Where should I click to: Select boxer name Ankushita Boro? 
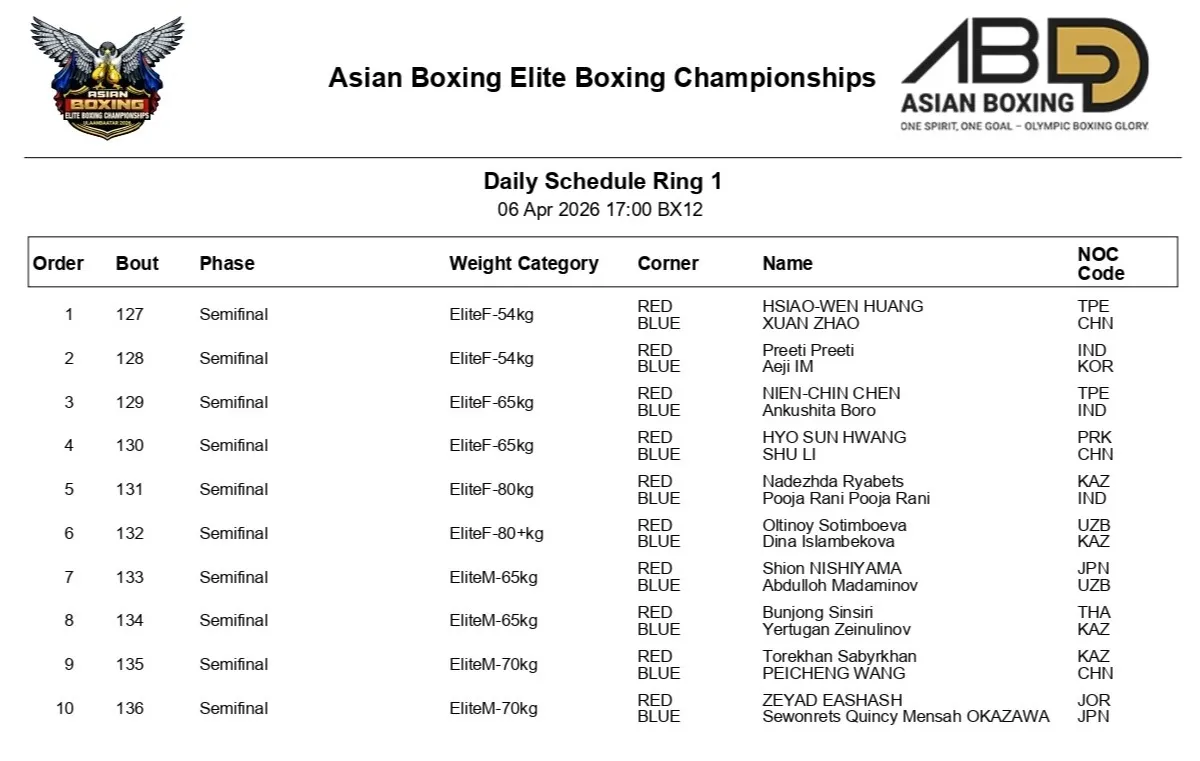click(x=818, y=410)
